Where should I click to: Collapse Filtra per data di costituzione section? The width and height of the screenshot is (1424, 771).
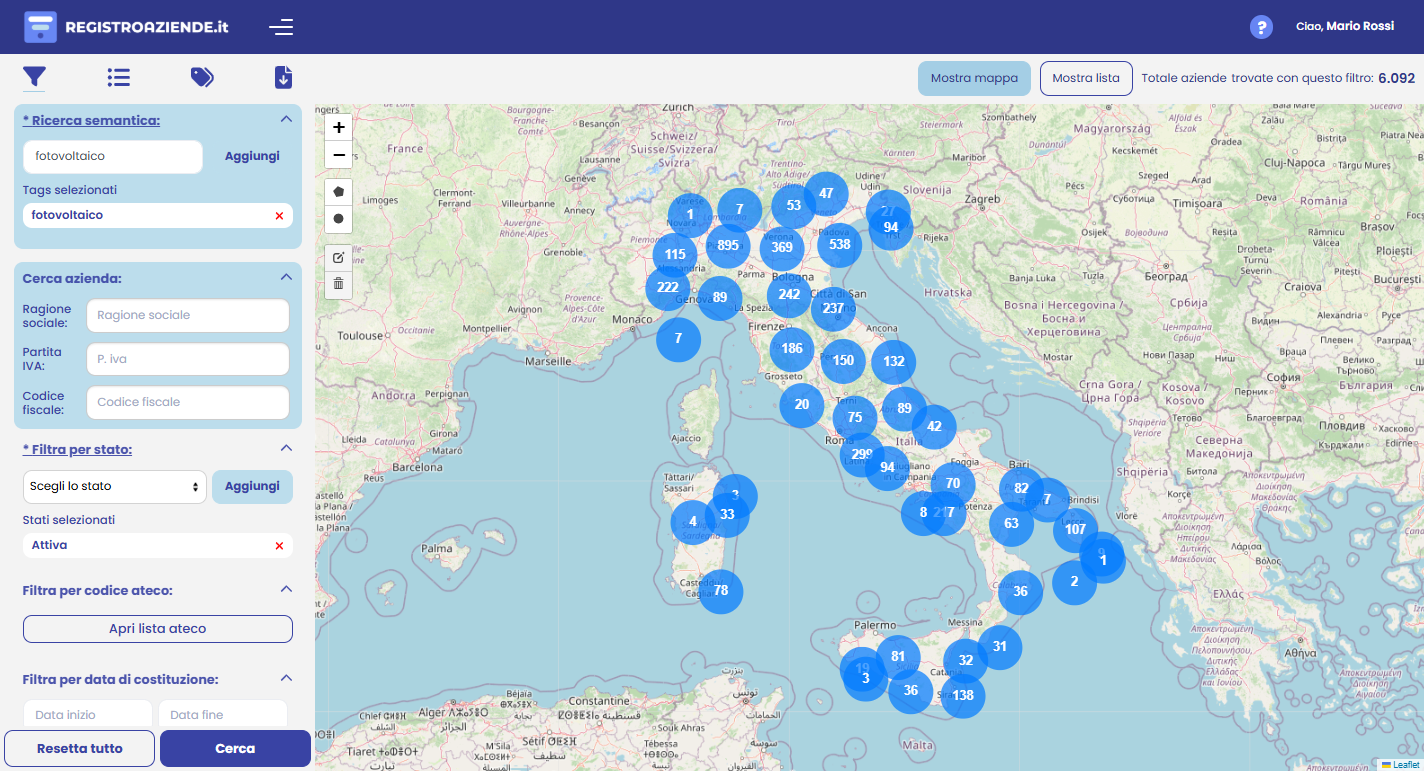pos(286,678)
